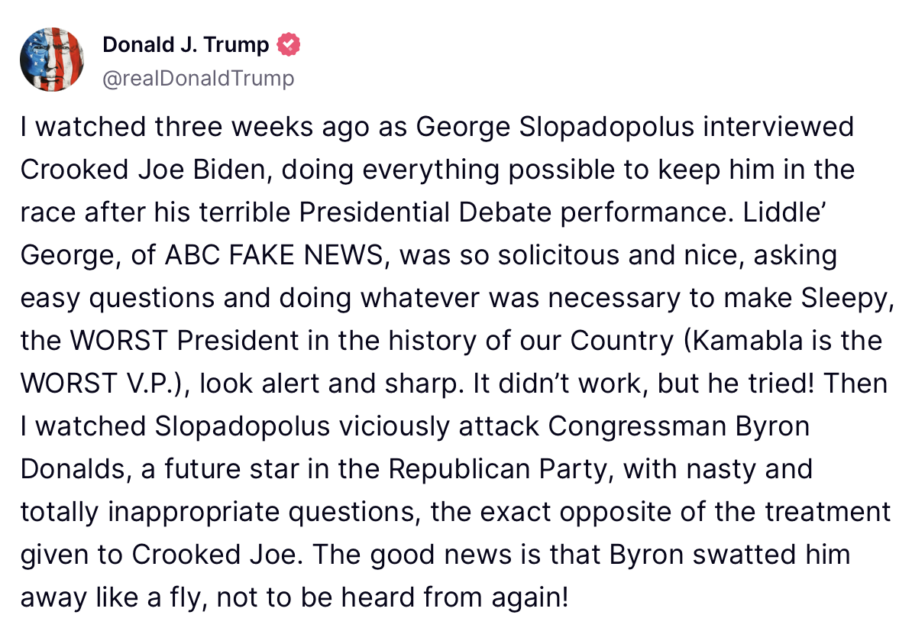Image resolution: width=912 pixels, height=628 pixels.
Task: Click the words 'George Slopadopolus' in the post
Action: (555, 127)
